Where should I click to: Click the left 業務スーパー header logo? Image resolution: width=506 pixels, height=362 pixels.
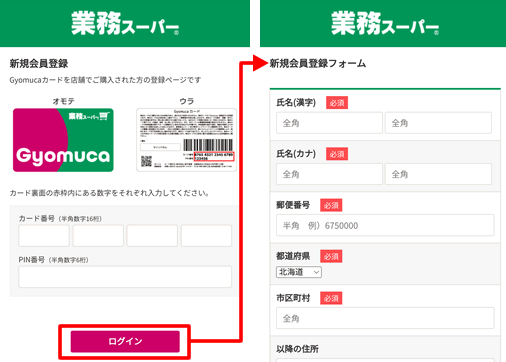tap(125, 23)
